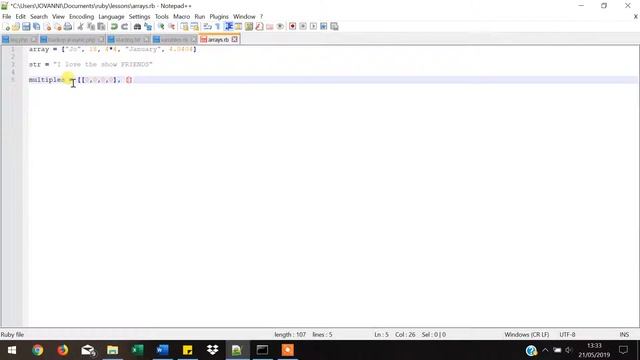Open Firefox from the taskbar
This screenshot has width=640, height=360.
62,350
